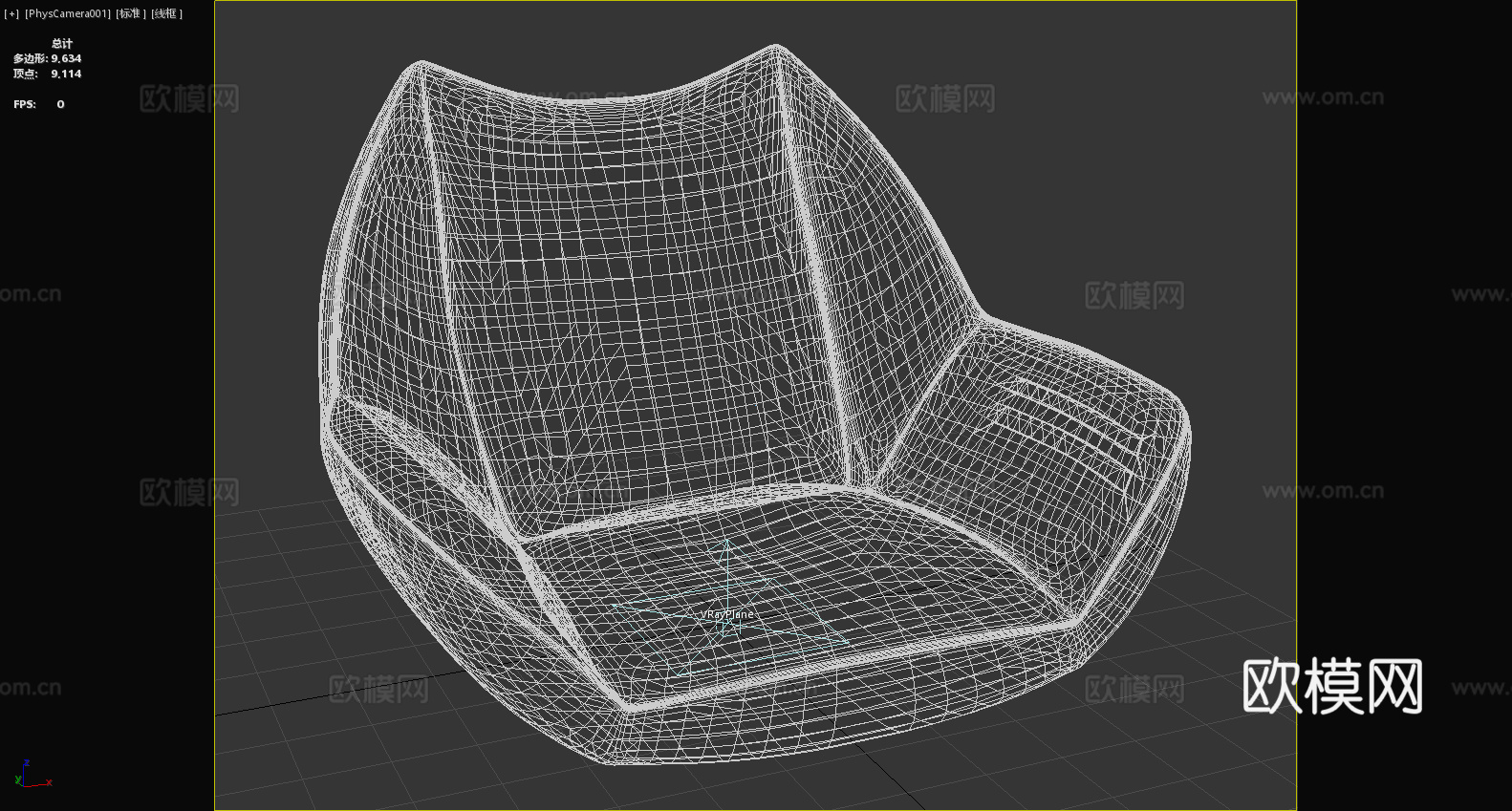
Task: Select the VRayPlane object label in viewport
Action: pos(726,614)
